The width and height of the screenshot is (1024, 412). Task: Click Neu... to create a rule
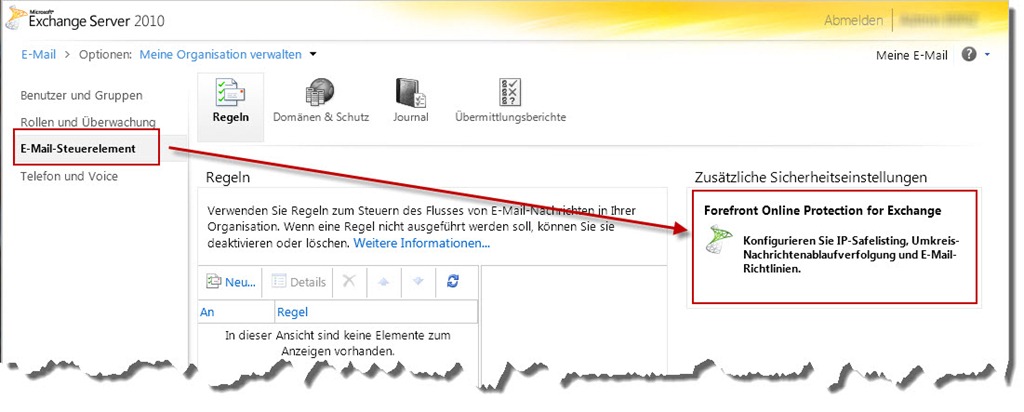231,281
